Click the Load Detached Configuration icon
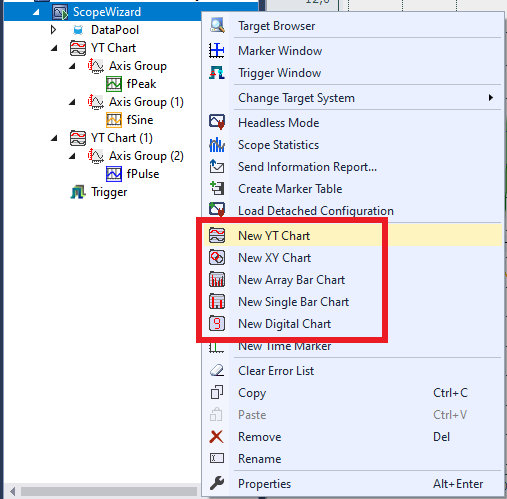This screenshot has height=499, width=507. pyautogui.click(x=217, y=210)
